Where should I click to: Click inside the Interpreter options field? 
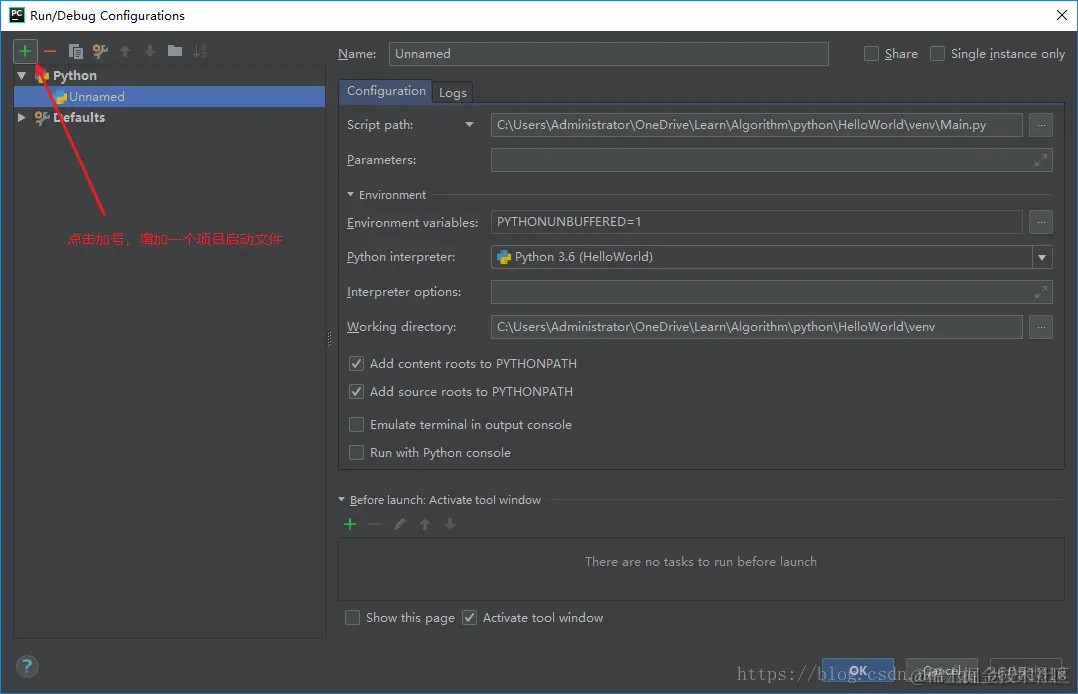(771, 292)
